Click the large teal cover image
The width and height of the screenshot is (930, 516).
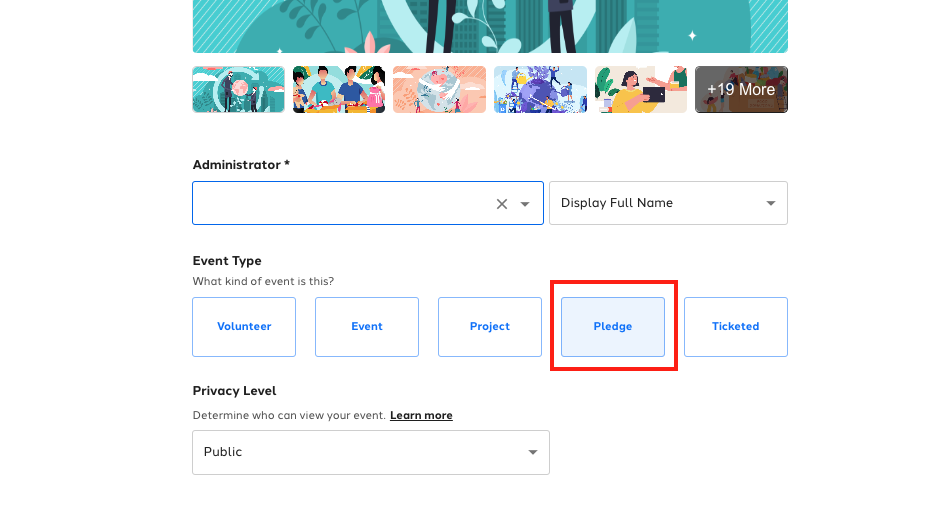pos(490,26)
